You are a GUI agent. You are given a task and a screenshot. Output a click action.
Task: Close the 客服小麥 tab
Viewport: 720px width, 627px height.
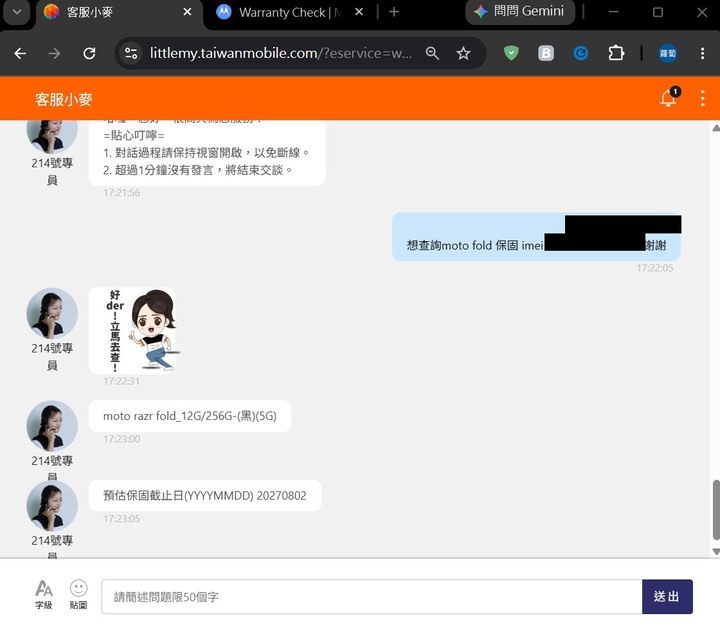point(187,12)
